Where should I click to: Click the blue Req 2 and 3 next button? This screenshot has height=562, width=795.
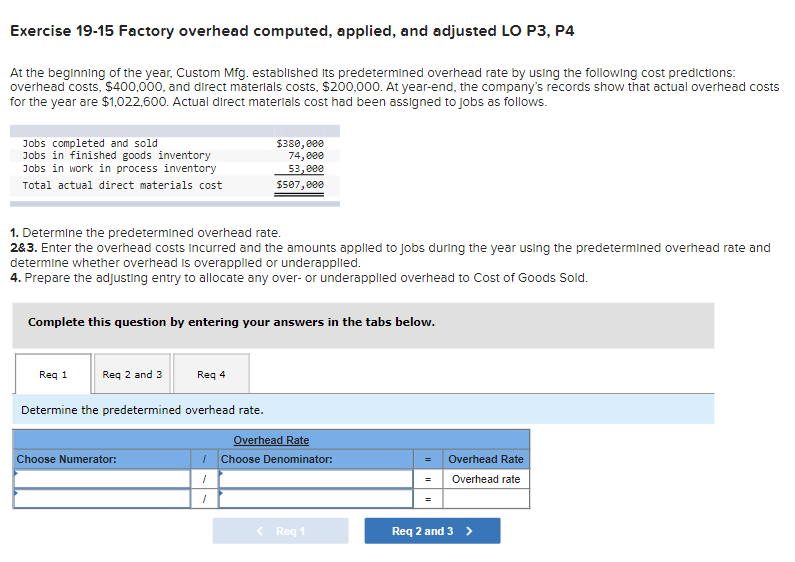coord(432,531)
